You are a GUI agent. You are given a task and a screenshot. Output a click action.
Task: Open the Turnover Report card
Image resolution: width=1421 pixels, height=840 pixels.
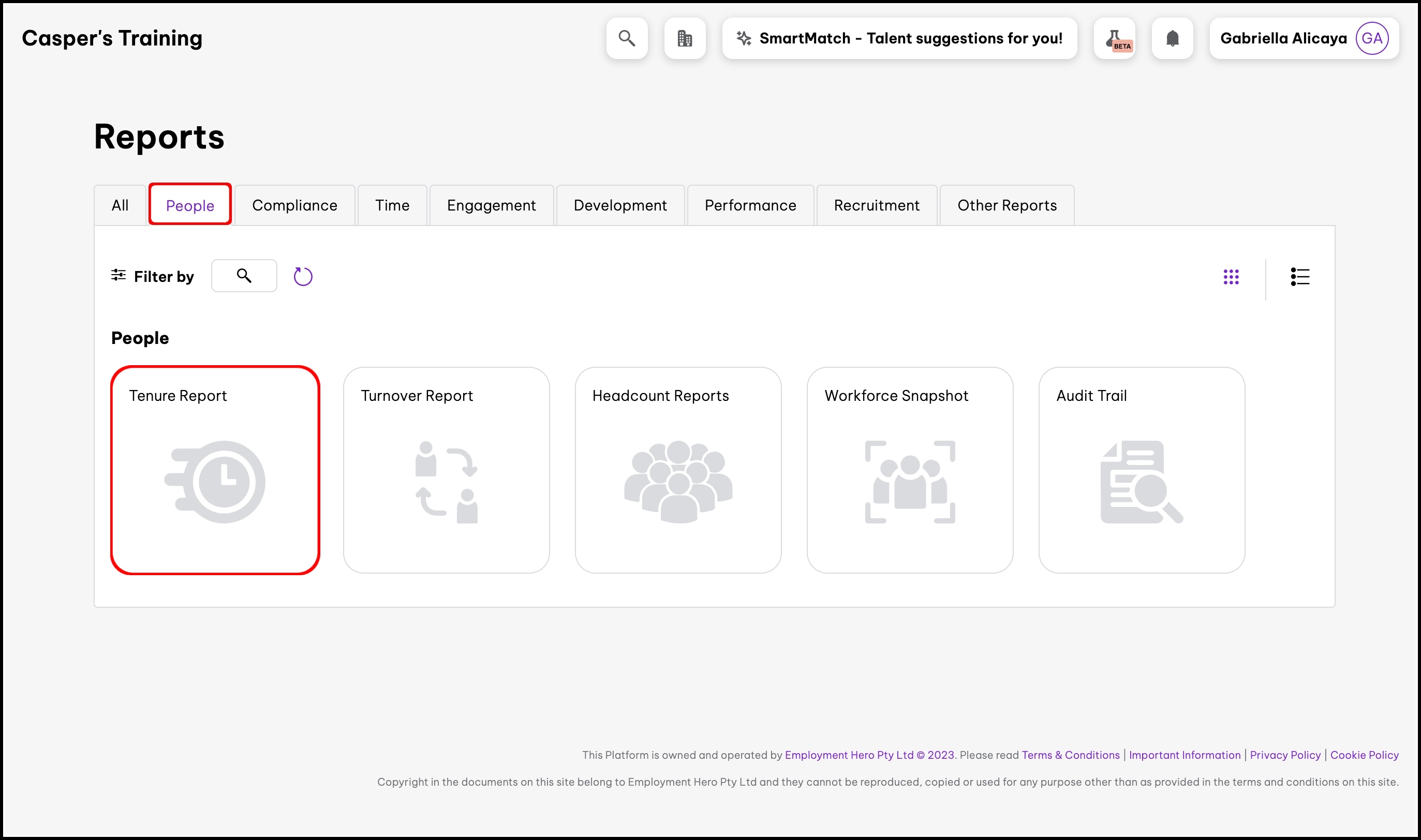pyautogui.click(x=447, y=470)
